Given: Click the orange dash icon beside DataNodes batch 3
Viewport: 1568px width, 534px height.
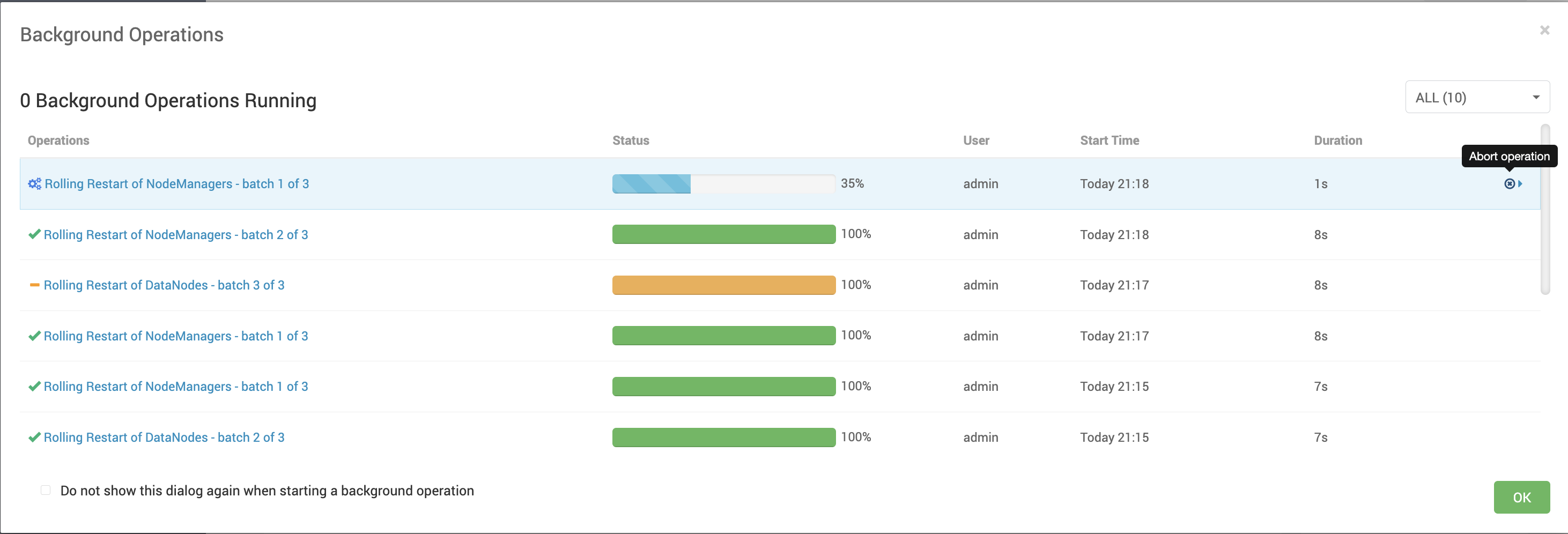Looking at the screenshot, I should click(35, 285).
